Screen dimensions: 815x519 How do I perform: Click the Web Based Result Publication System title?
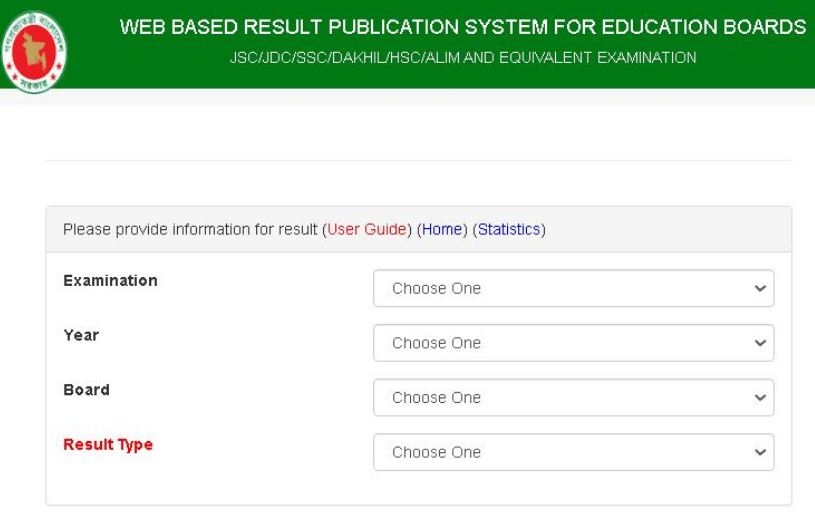coord(462,27)
